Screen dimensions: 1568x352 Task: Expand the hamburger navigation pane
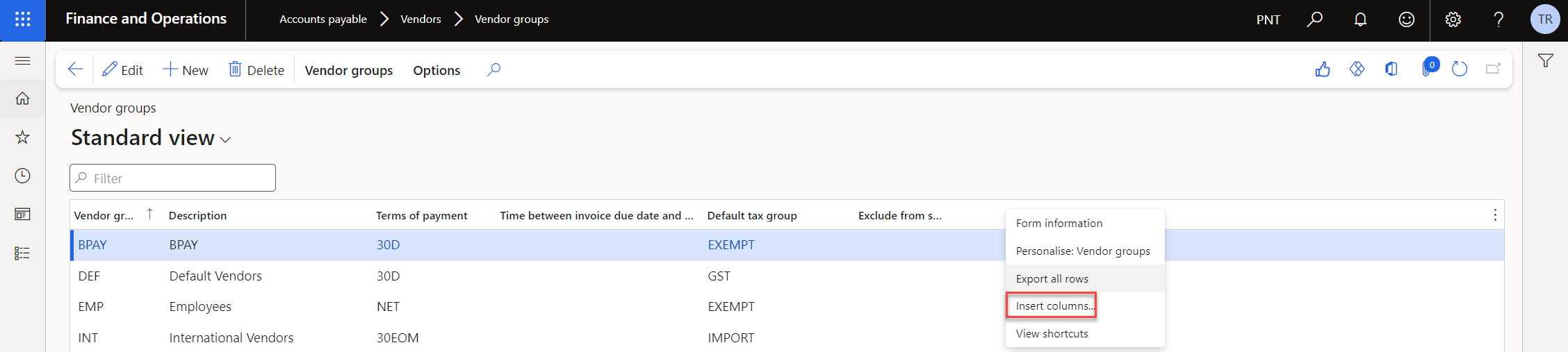coord(22,60)
